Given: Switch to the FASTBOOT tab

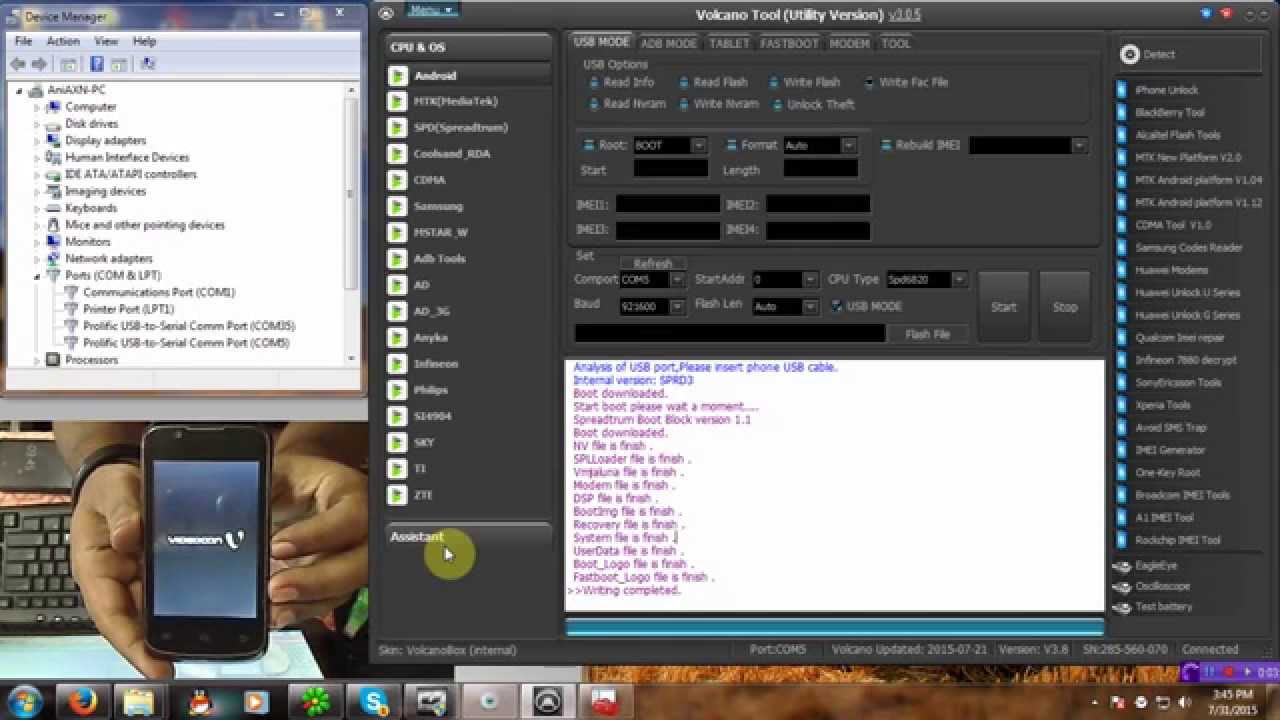Looking at the screenshot, I should coord(789,44).
